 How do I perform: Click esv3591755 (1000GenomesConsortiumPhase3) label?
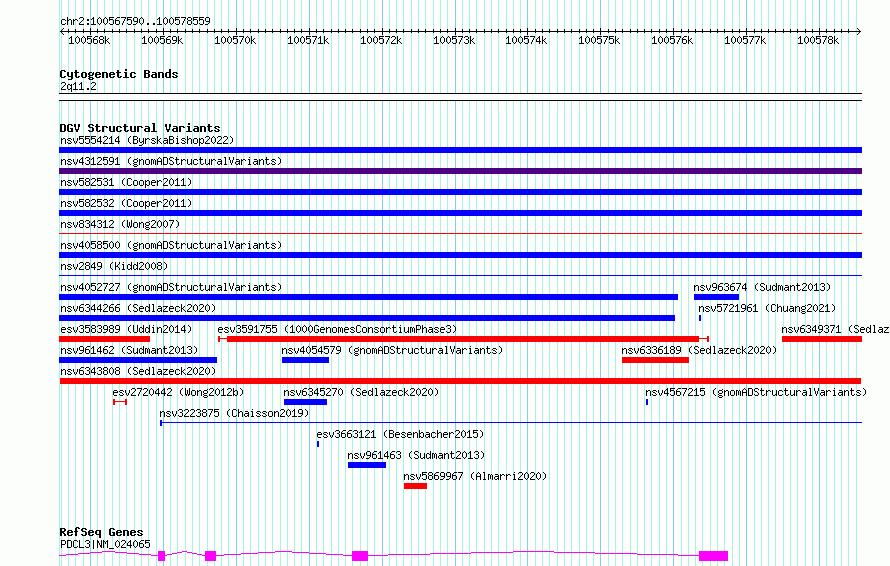[x=337, y=329]
